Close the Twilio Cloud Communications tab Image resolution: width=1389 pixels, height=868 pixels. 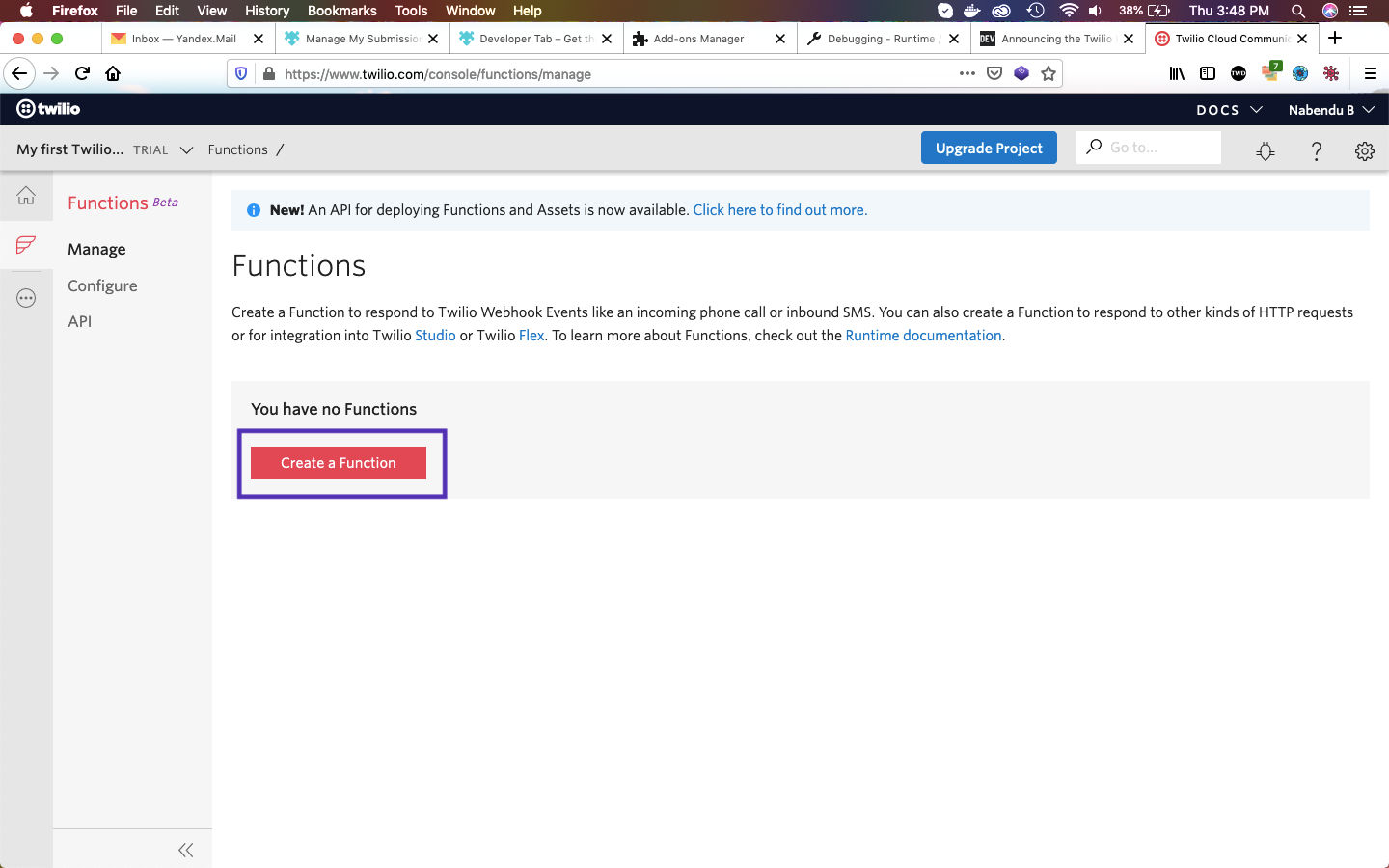pyautogui.click(x=1302, y=39)
